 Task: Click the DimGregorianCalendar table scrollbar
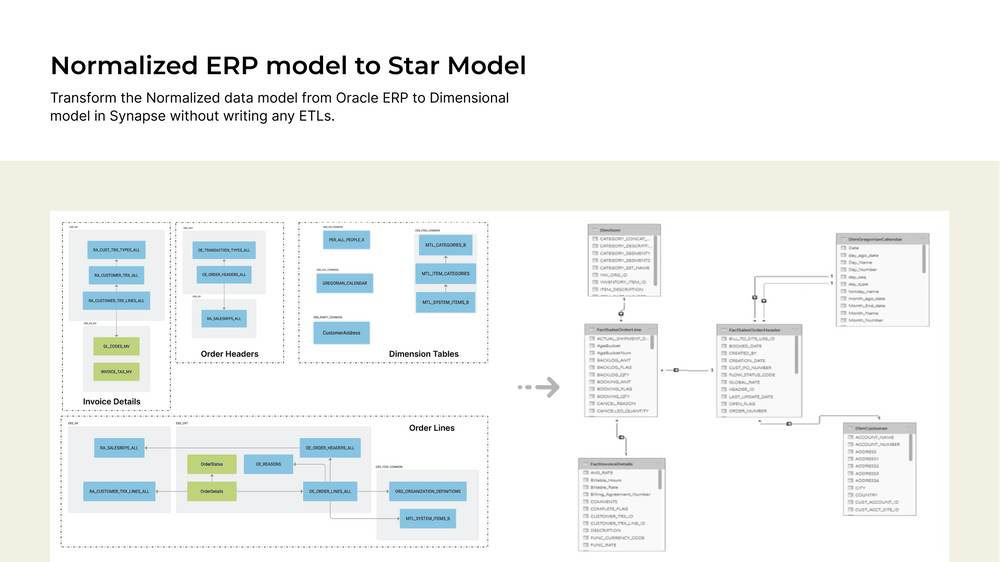pos(924,260)
